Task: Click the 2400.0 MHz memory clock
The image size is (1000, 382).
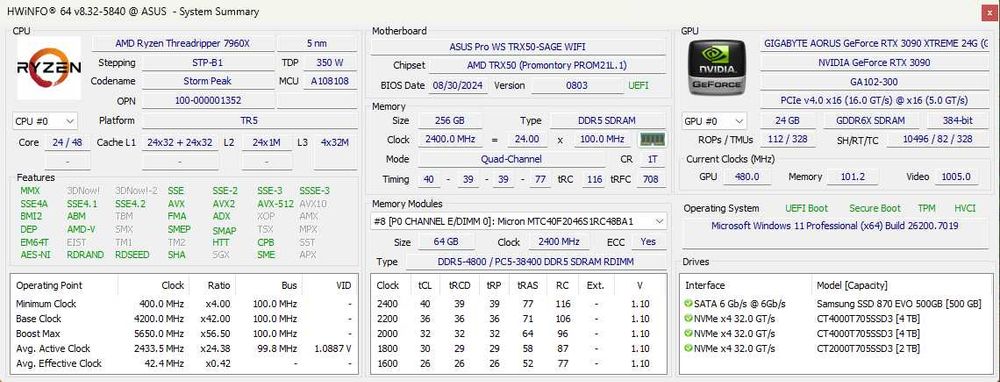Action: click(x=449, y=139)
